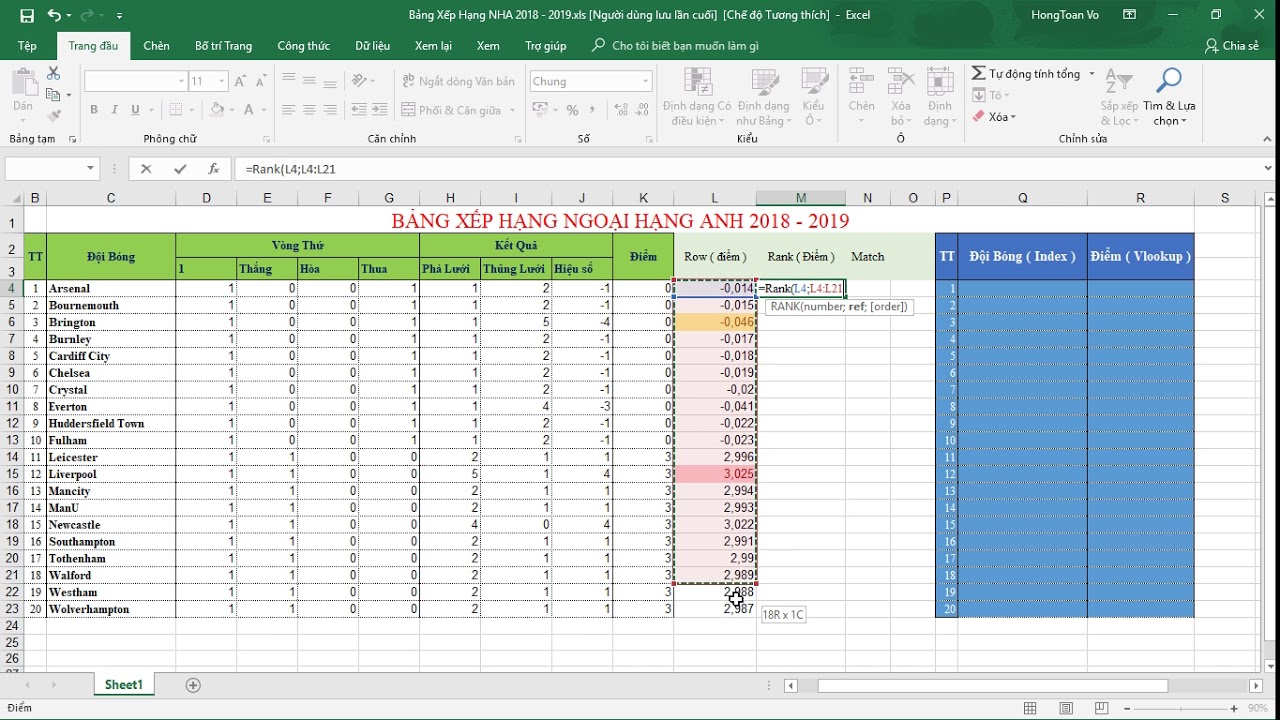Open the ribbon display options icon
Screen dimensions: 1280x720
coord(1129,15)
